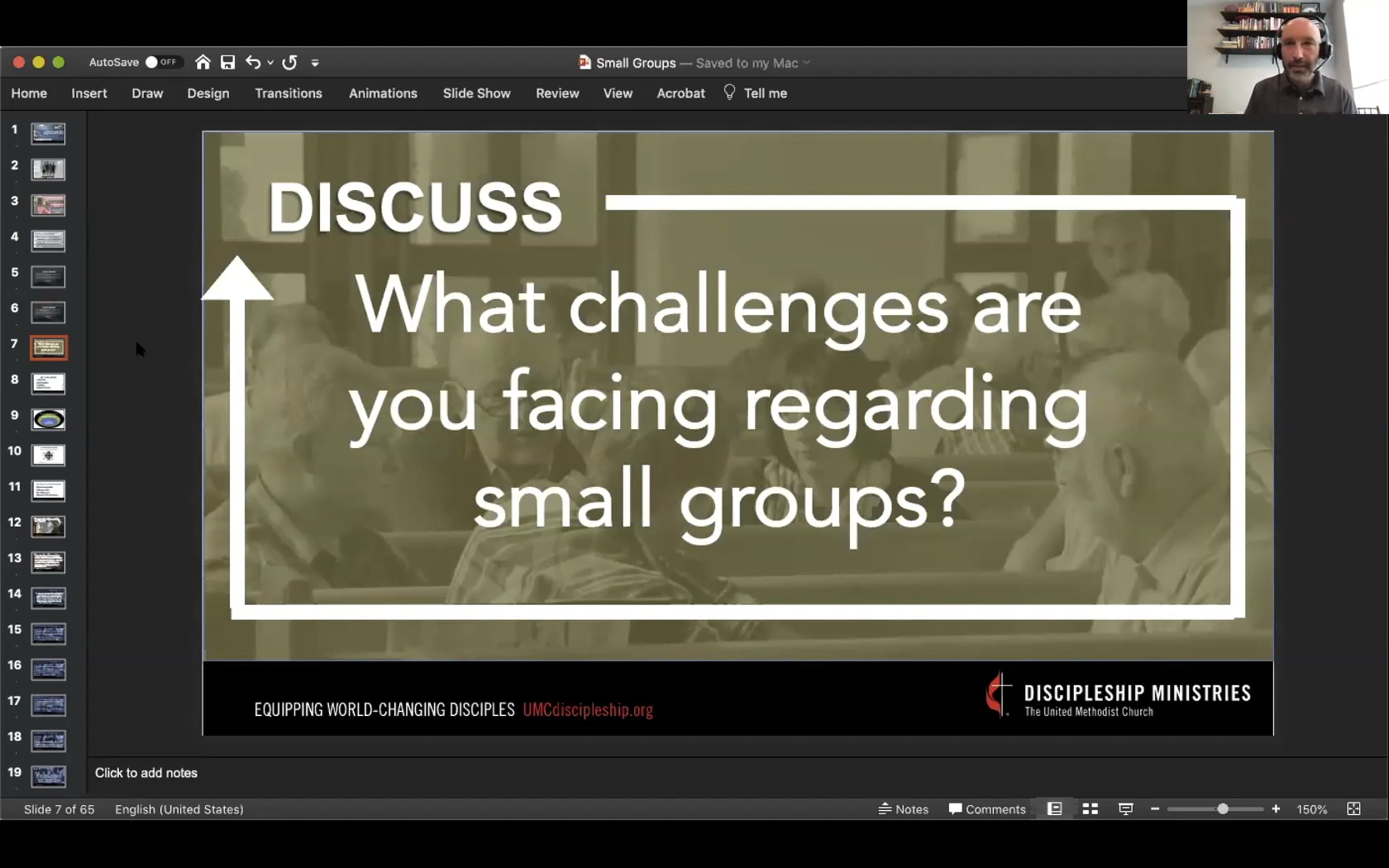Click the Home icon in title bar
Image resolution: width=1389 pixels, height=868 pixels.
tap(203, 62)
